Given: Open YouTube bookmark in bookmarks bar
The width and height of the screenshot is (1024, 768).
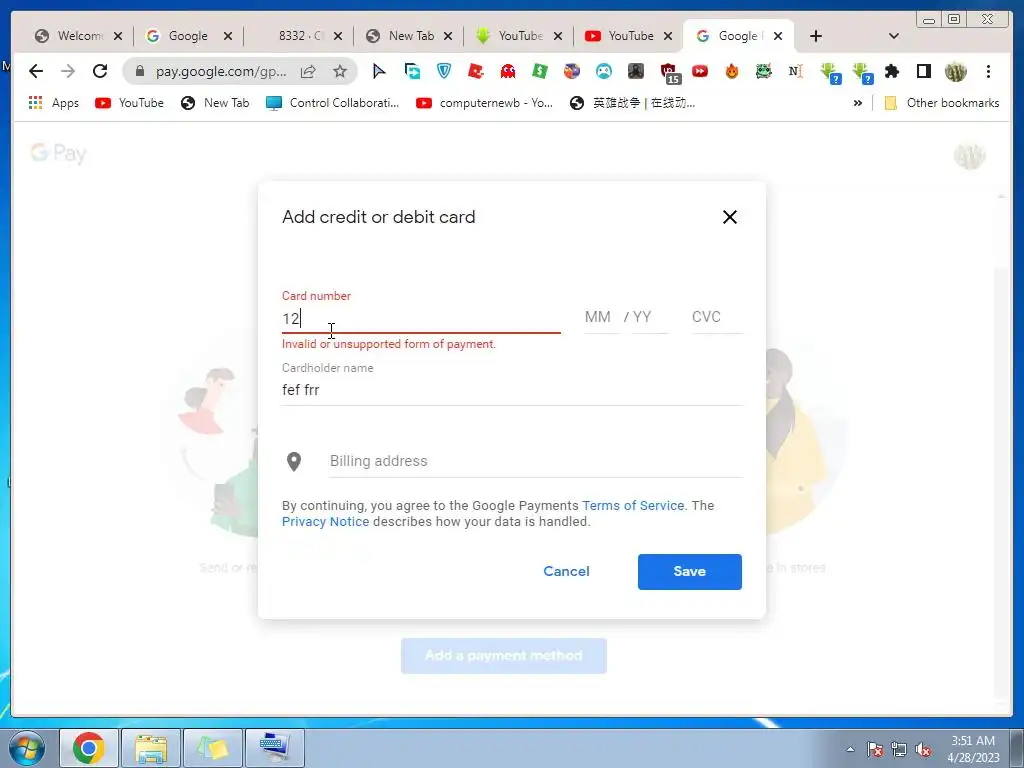Looking at the screenshot, I should (x=129, y=103).
